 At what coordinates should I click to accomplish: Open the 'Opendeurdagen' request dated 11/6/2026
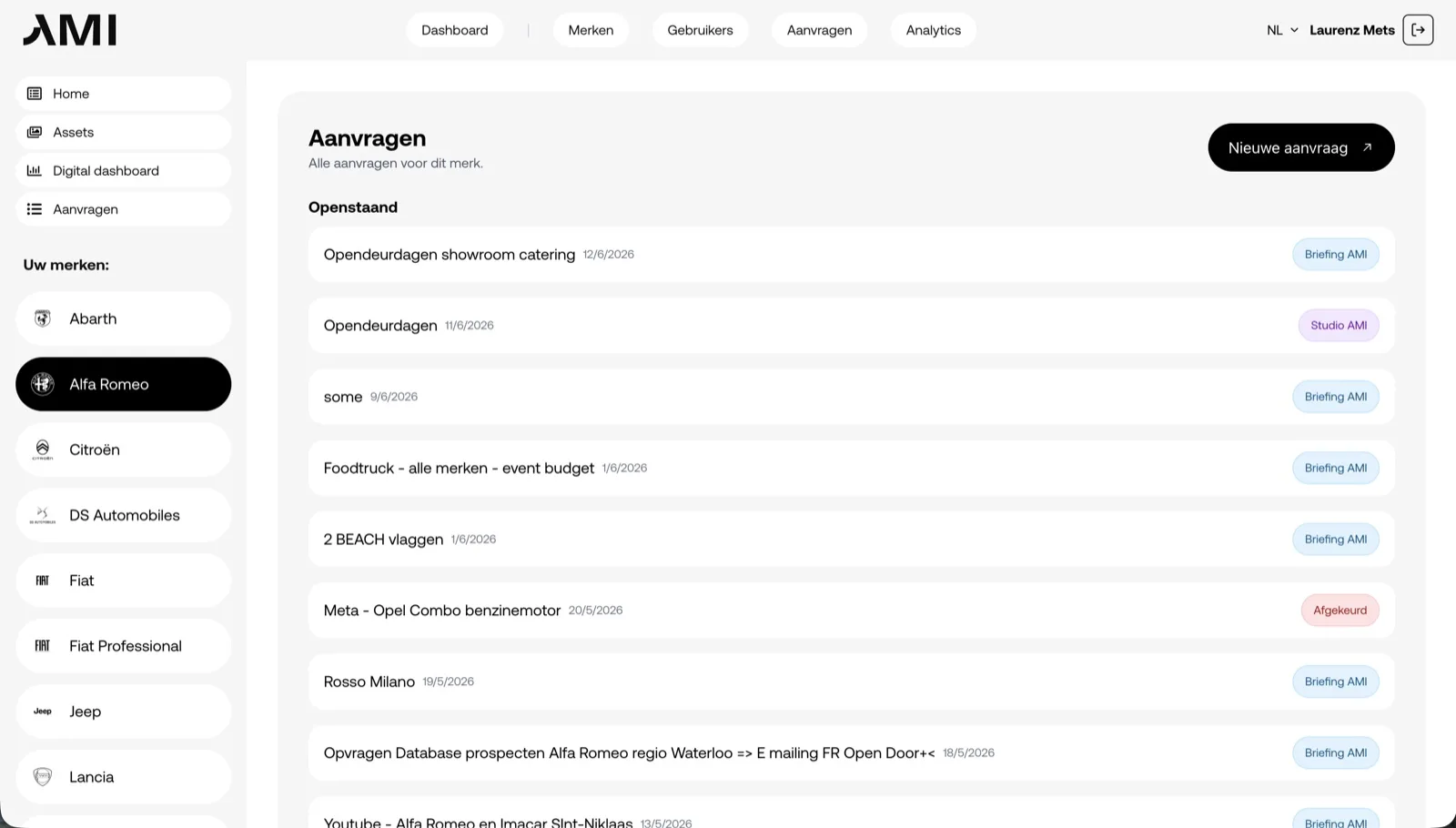tap(851, 326)
